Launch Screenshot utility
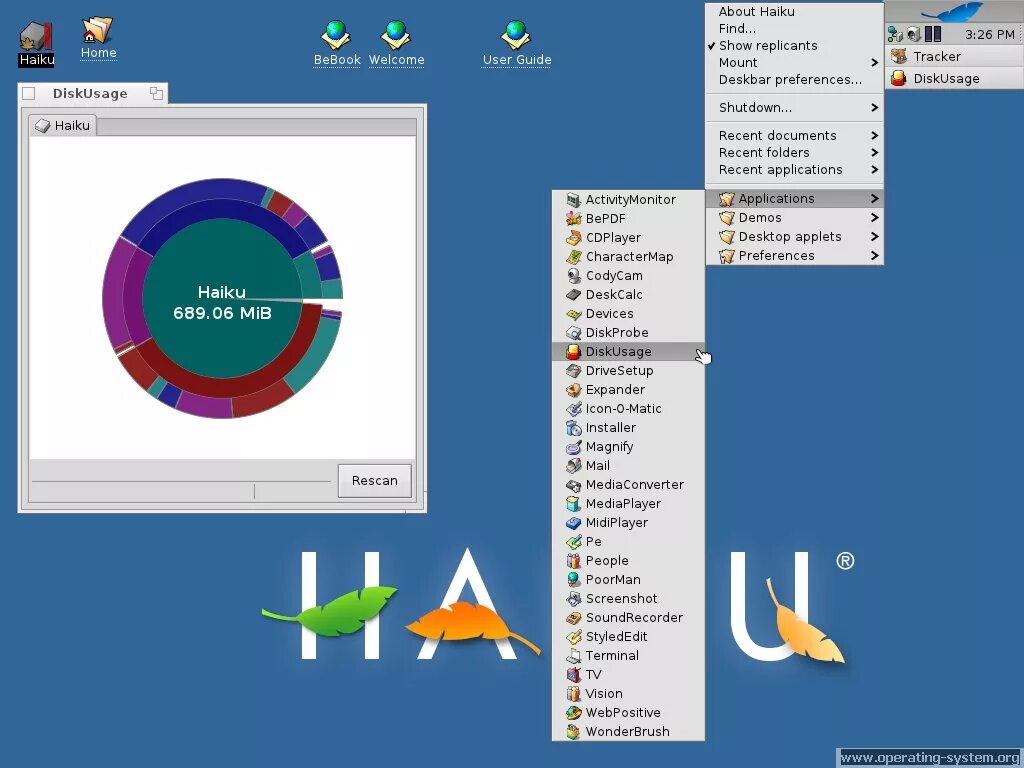The image size is (1024, 768). (628, 598)
